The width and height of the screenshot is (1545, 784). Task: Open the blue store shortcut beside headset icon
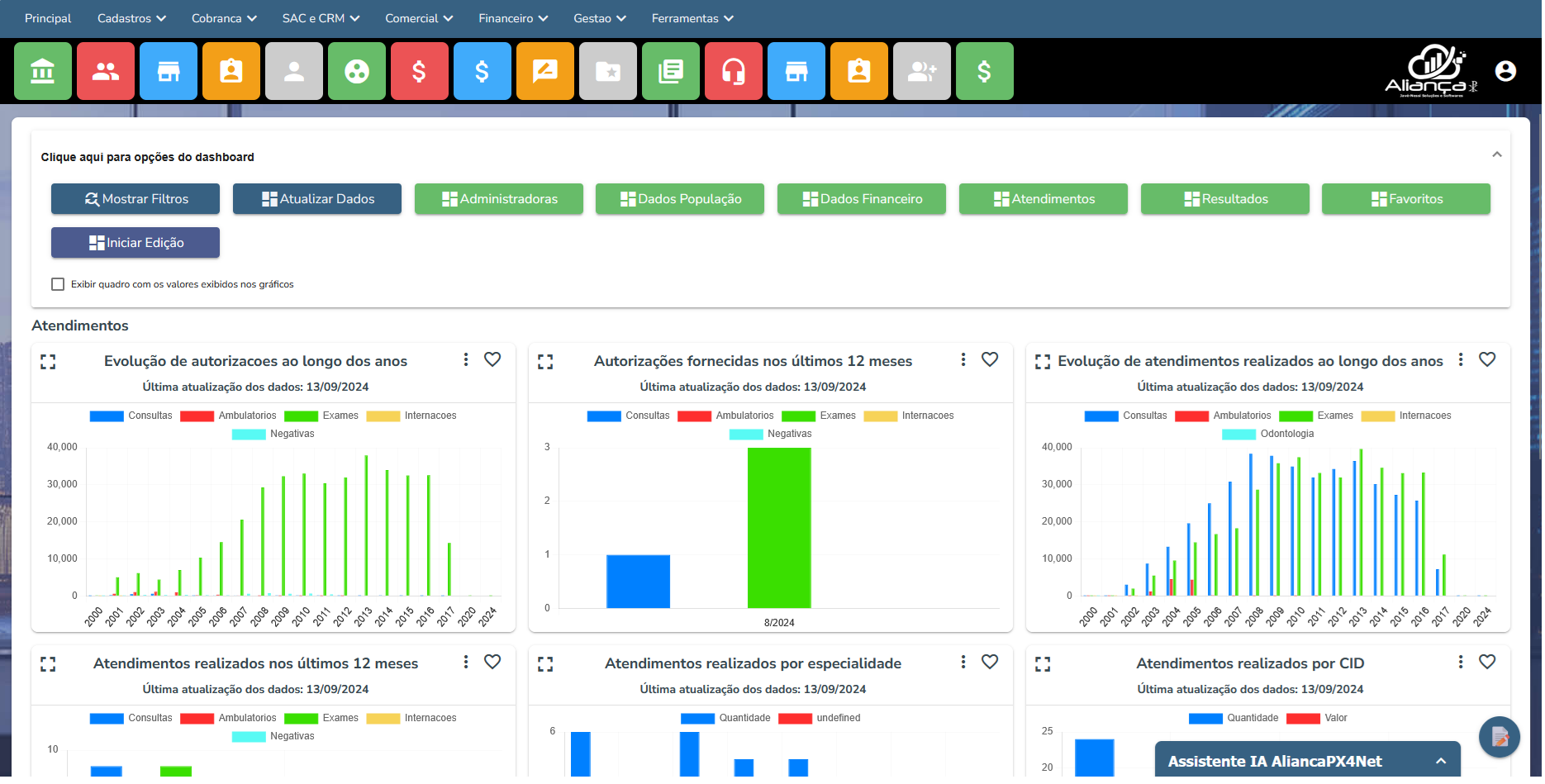tap(796, 72)
